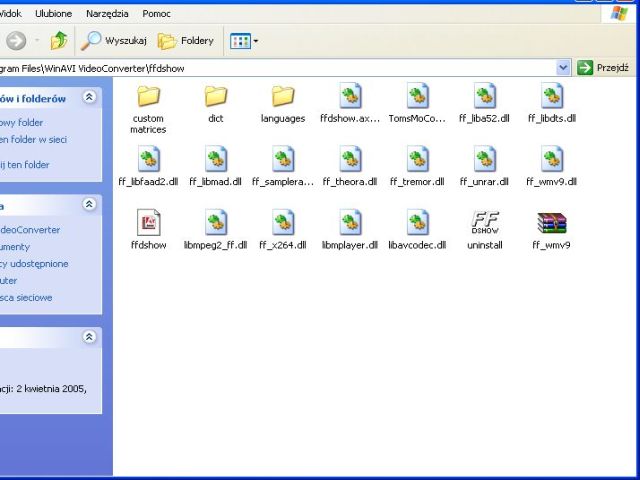Select libavcodec.dll file icon
The width and height of the screenshot is (640, 480).
417,222
